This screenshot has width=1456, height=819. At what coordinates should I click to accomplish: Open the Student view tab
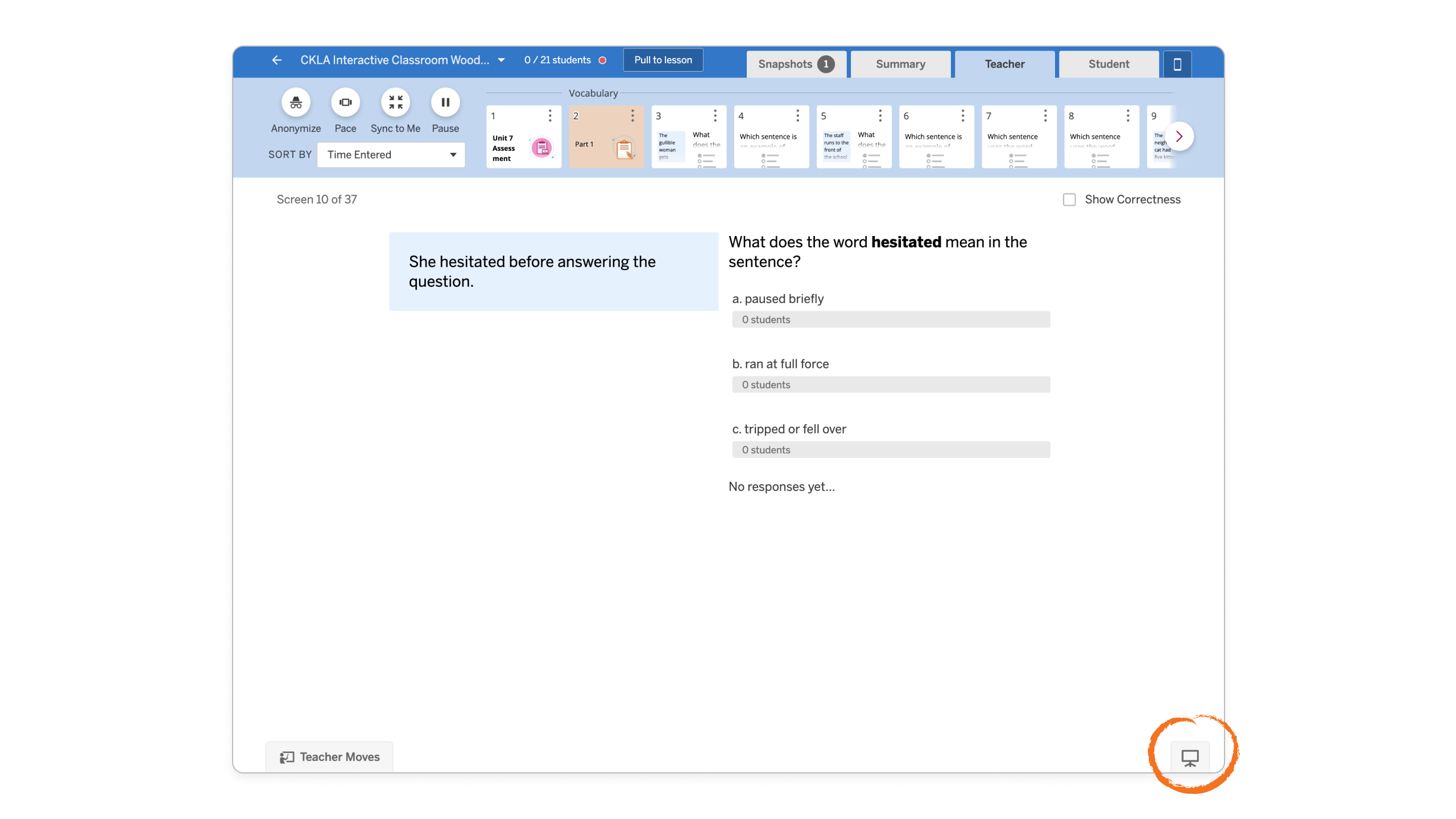click(1108, 64)
